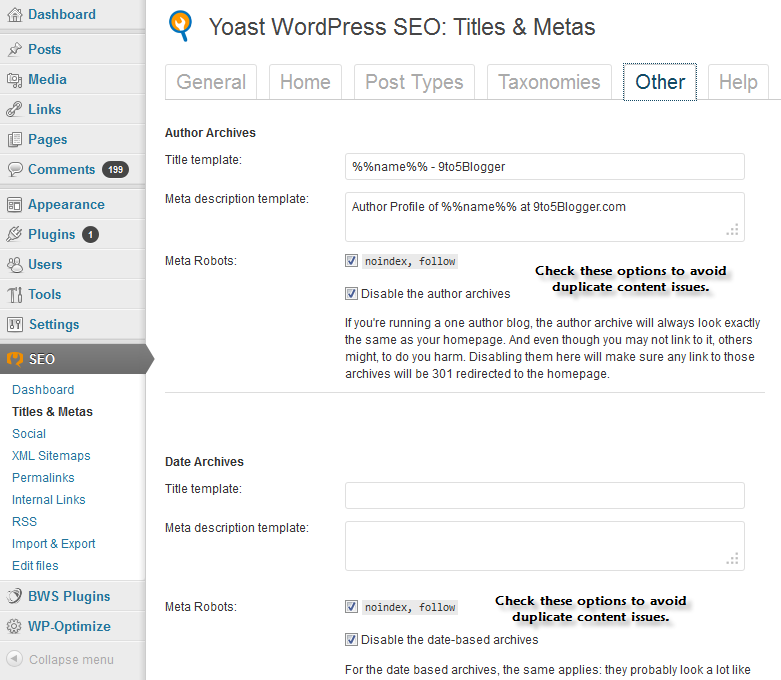Click the 199 pending comments badge
This screenshot has height=680, width=781.
(116, 169)
